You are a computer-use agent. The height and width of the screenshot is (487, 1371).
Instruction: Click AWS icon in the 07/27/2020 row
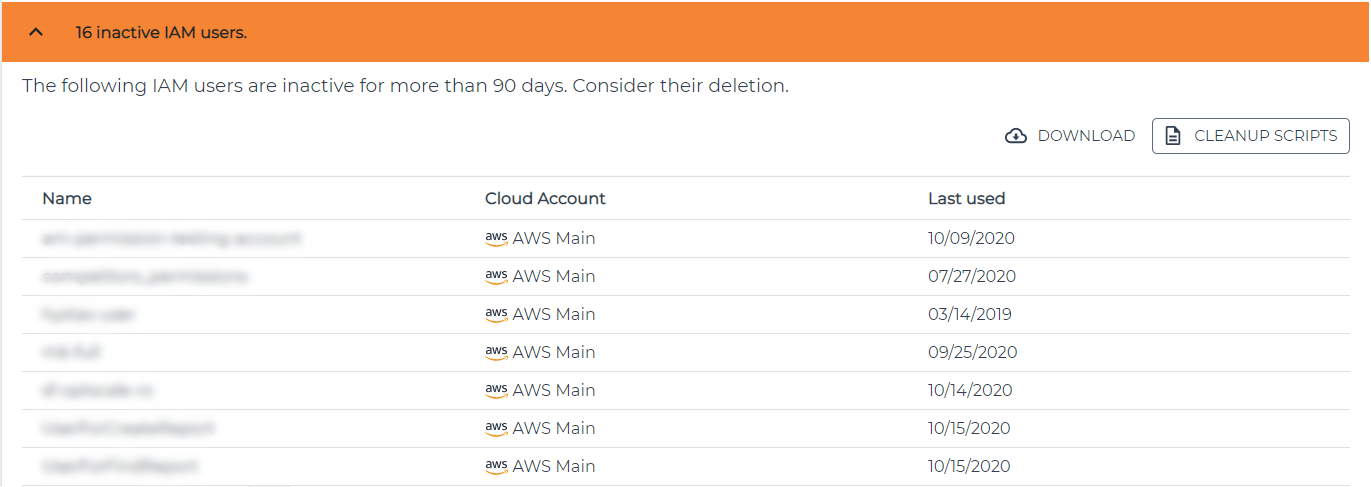pyautogui.click(x=496, y=276)
